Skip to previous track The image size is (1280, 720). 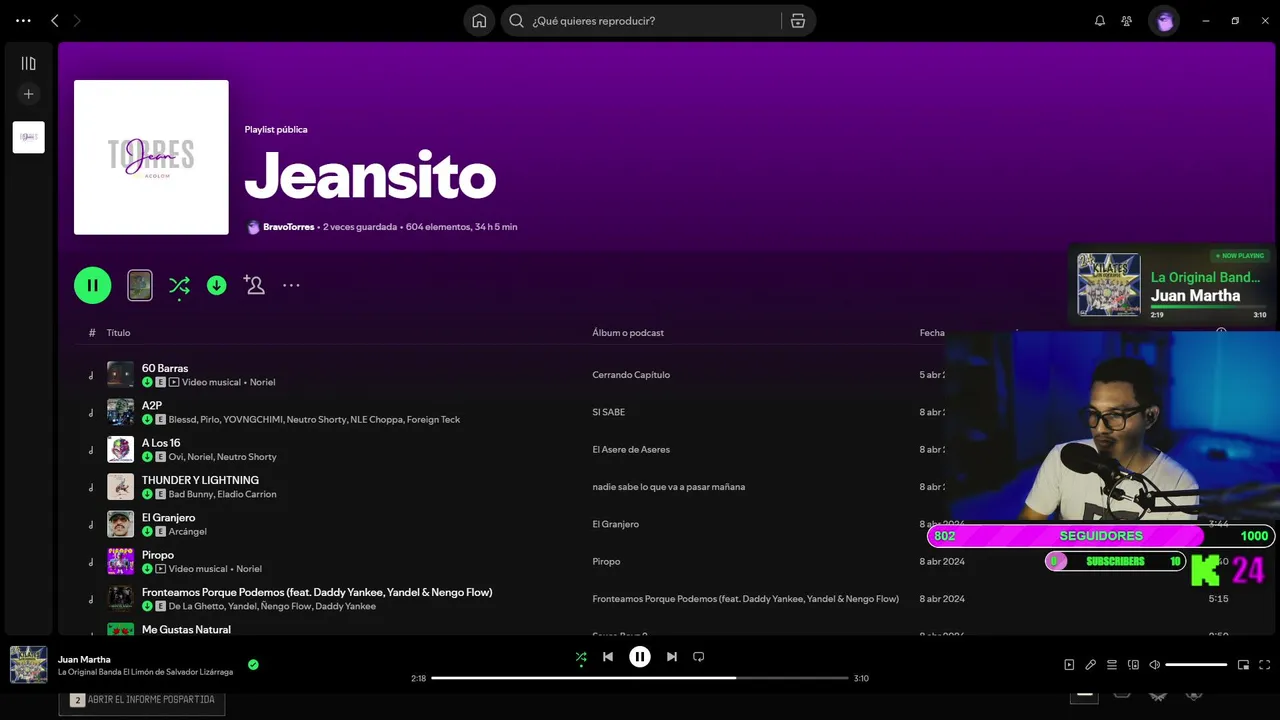608,657
